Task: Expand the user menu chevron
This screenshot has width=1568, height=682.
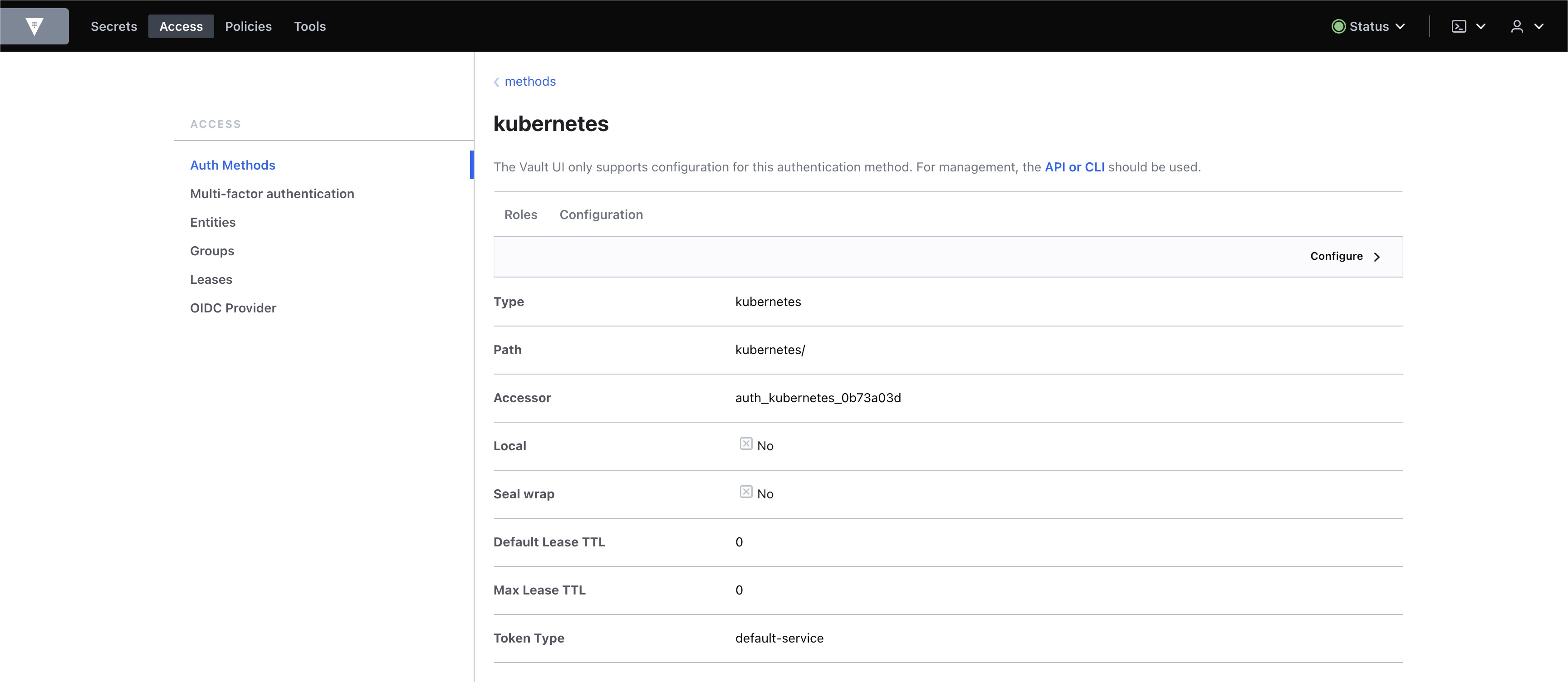Action: coord(1539,26)
